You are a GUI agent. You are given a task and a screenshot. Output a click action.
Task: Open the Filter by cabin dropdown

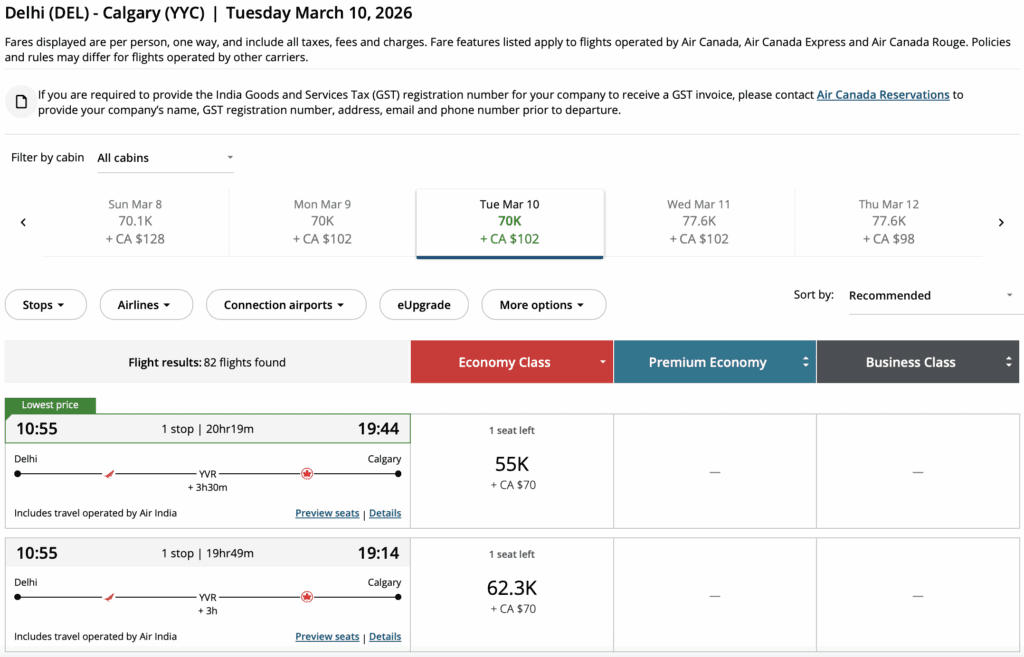(x=165, y=157)
